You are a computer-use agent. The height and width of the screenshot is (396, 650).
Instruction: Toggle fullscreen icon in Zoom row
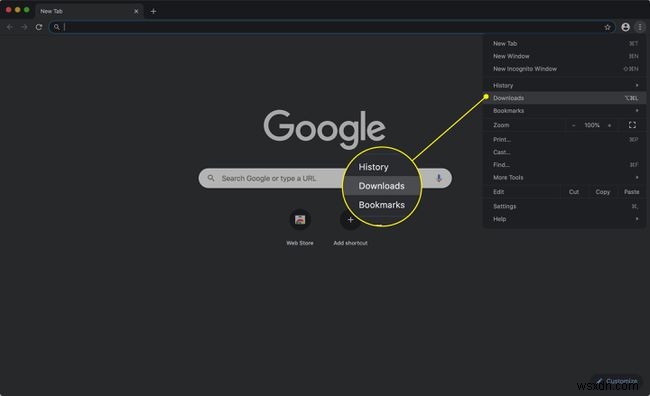point(632,125)
